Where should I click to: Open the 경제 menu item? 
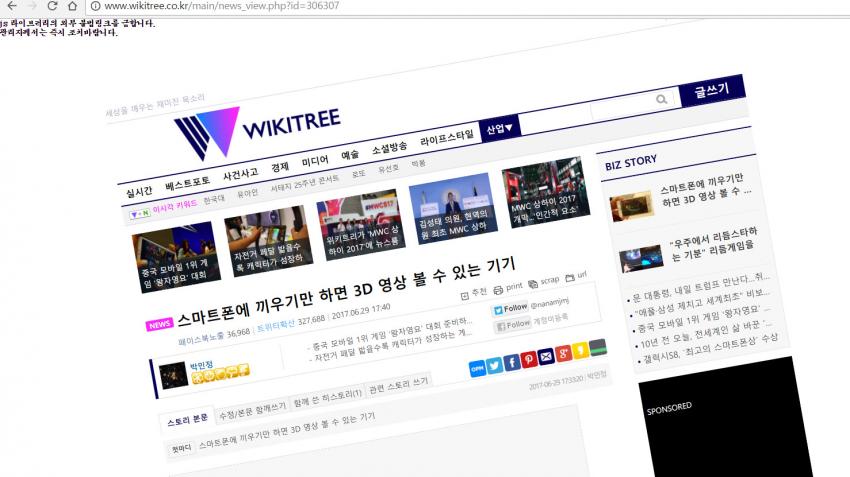click(280, 166)
